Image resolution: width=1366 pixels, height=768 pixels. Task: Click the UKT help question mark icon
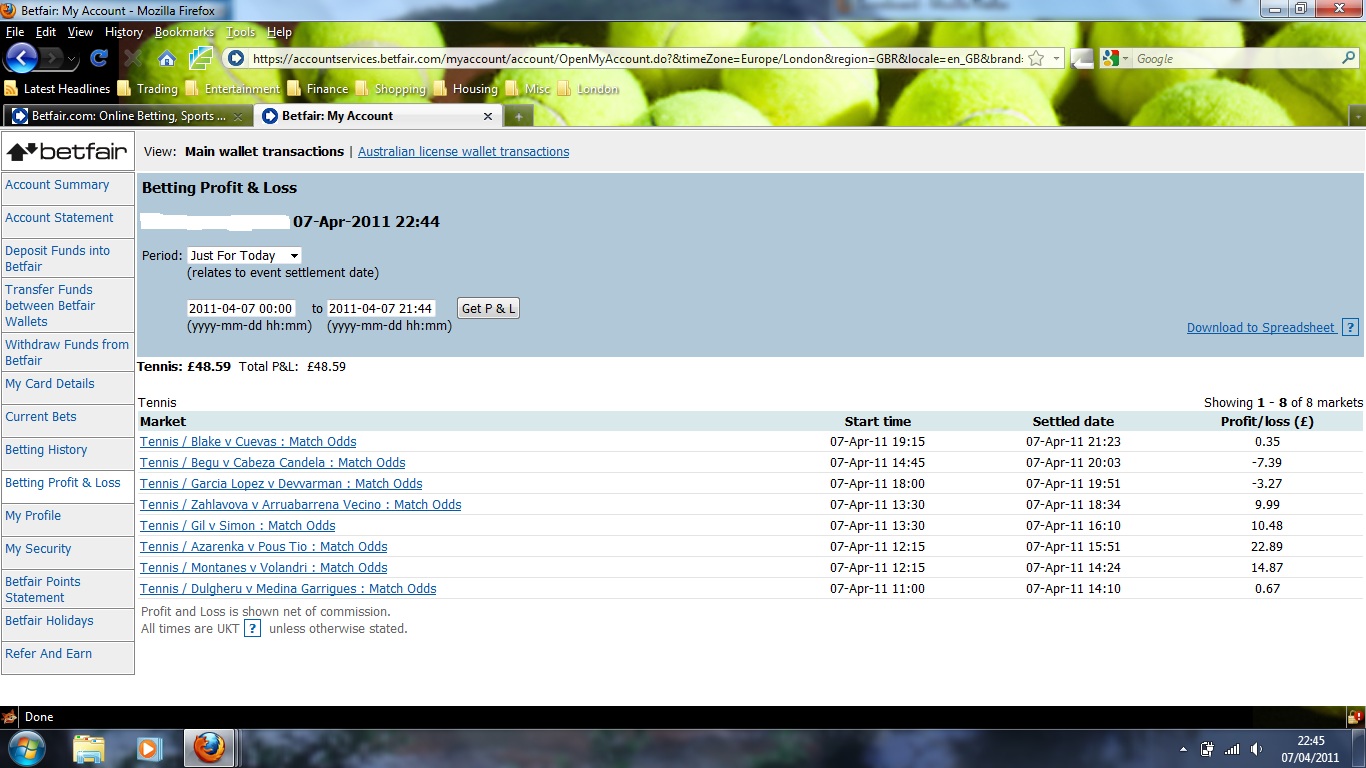[253, 629]
